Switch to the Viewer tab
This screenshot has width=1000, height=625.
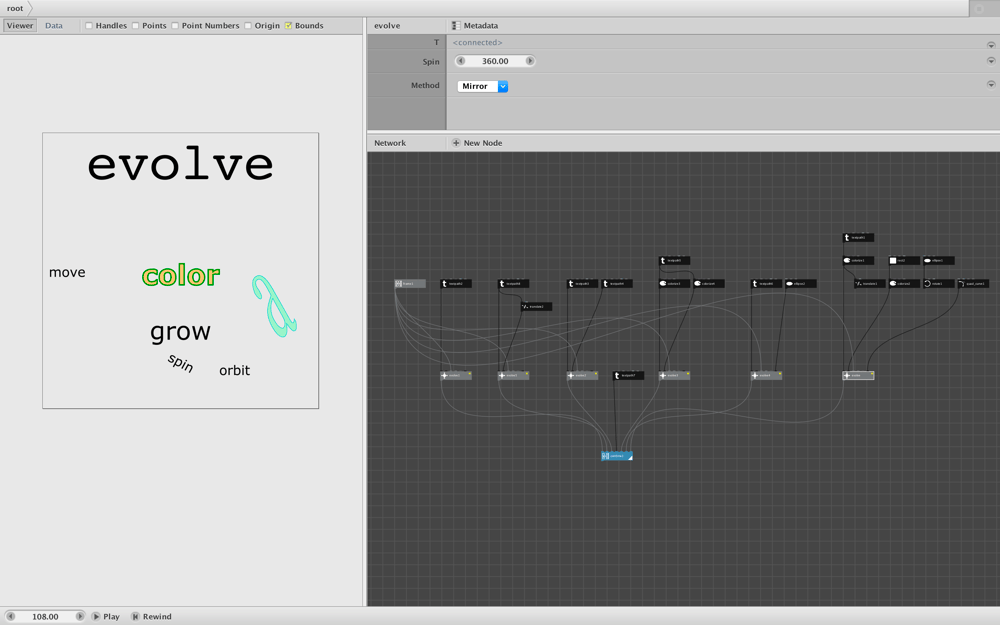pyautogui.click(x=20, y=26)
